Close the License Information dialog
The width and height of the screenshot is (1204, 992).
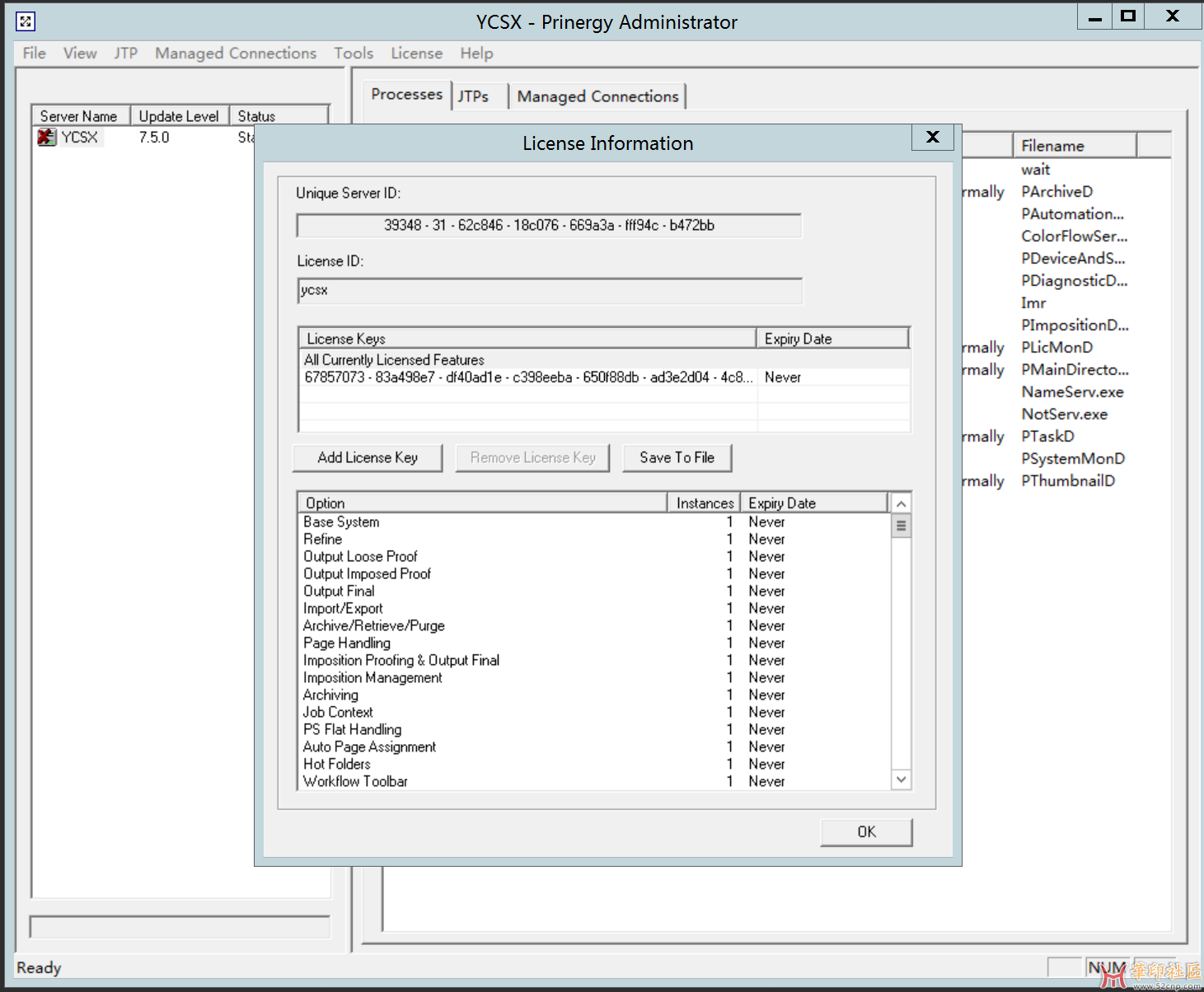coord(932,137)
